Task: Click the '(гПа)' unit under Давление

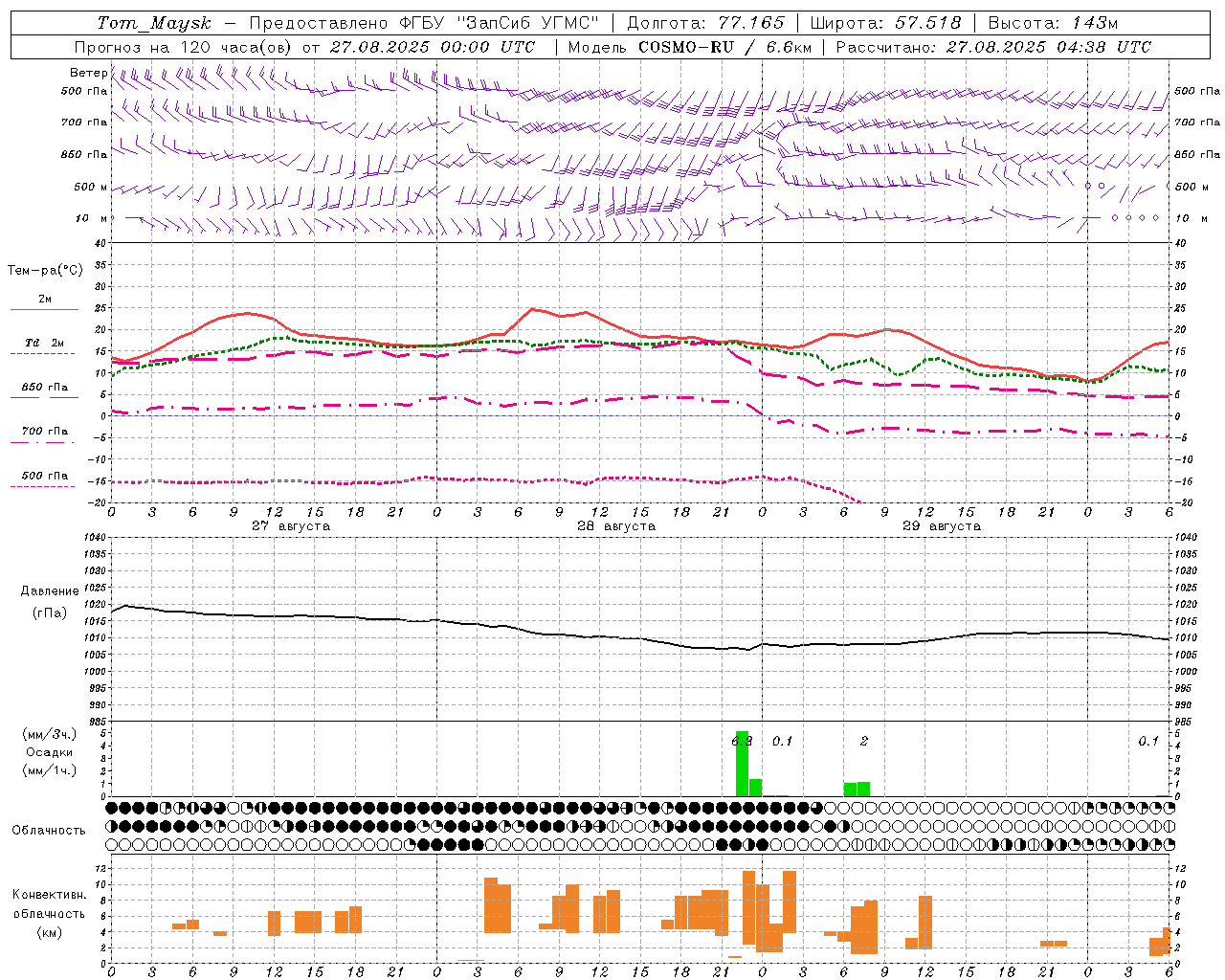Action: click(x=50, y=613)
